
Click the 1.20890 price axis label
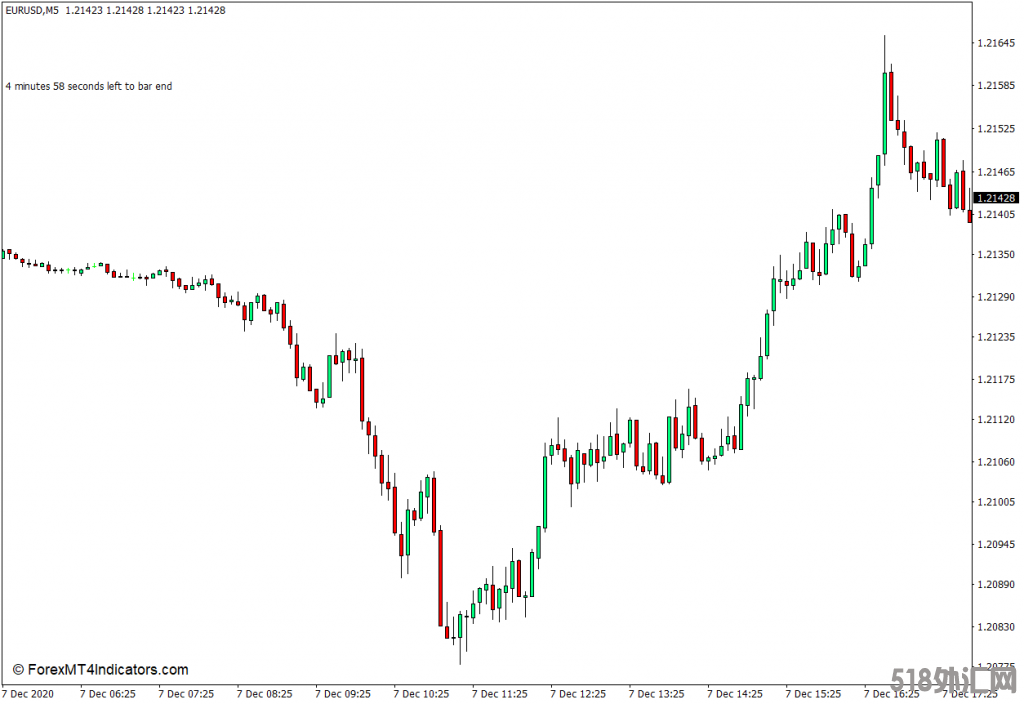coord(997,584)
